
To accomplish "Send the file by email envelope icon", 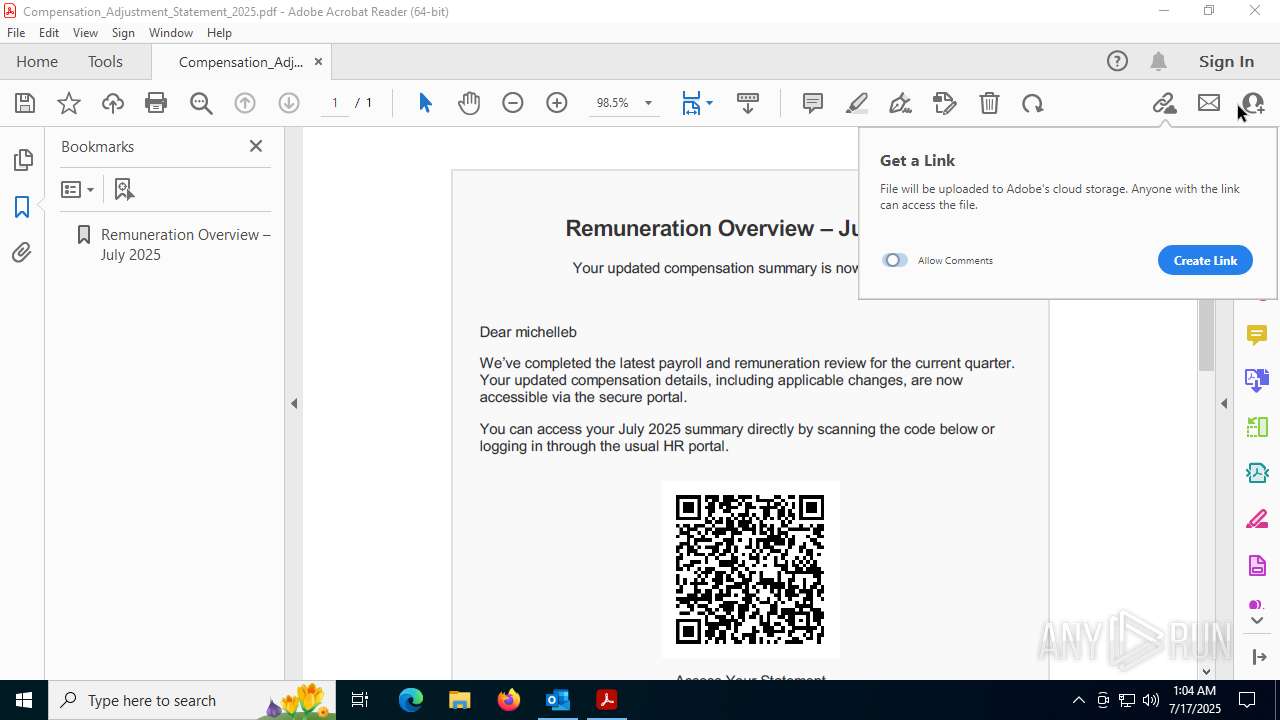I will point(1209,103).
